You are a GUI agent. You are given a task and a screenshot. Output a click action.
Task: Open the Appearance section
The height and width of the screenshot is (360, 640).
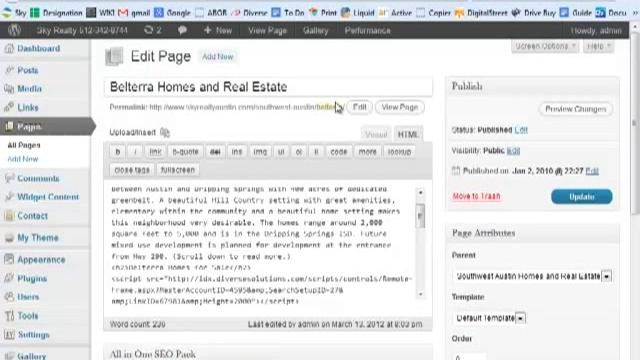(41, 260)
